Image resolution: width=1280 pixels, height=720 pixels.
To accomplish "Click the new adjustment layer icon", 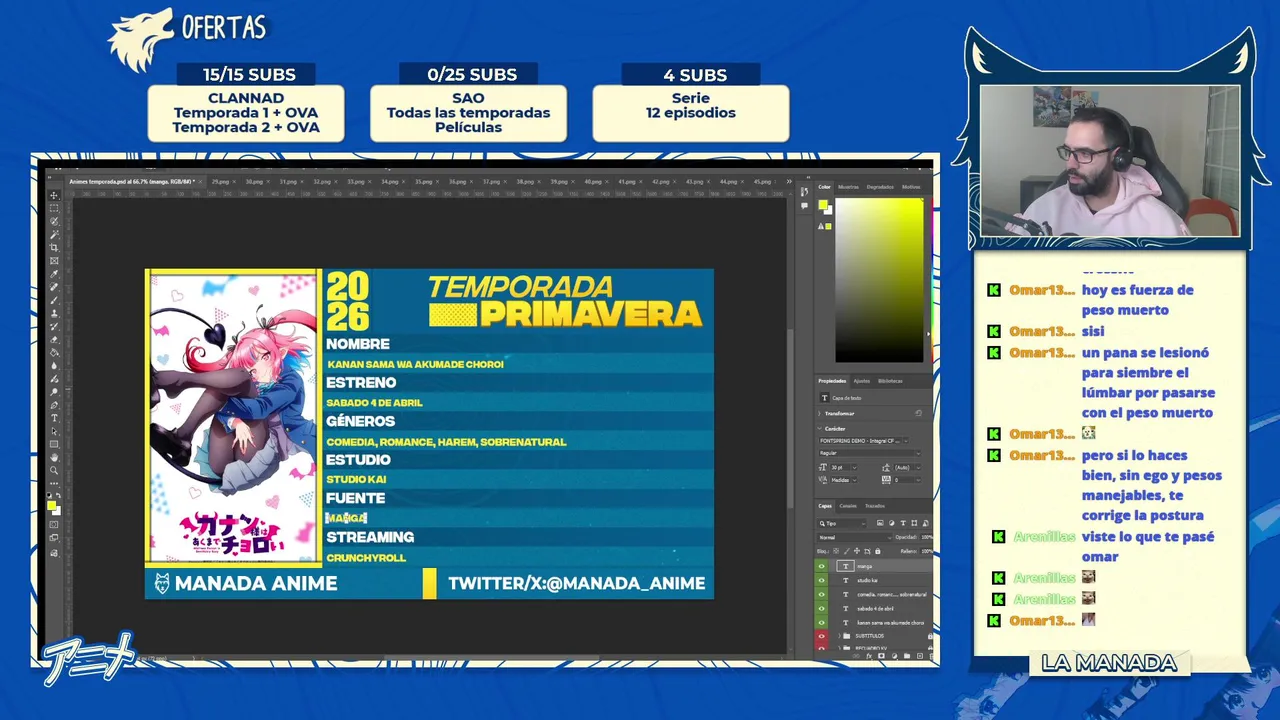I will click(894, 655).
